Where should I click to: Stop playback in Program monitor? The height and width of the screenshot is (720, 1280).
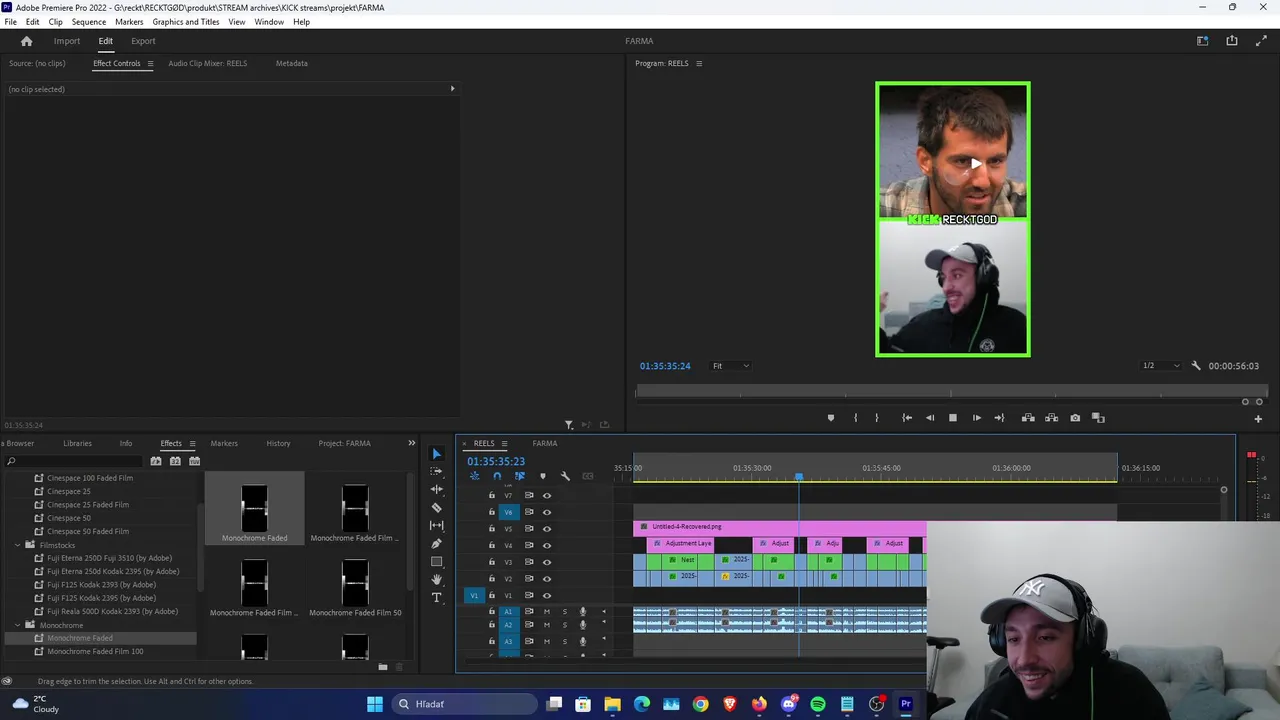coord(952,418)
